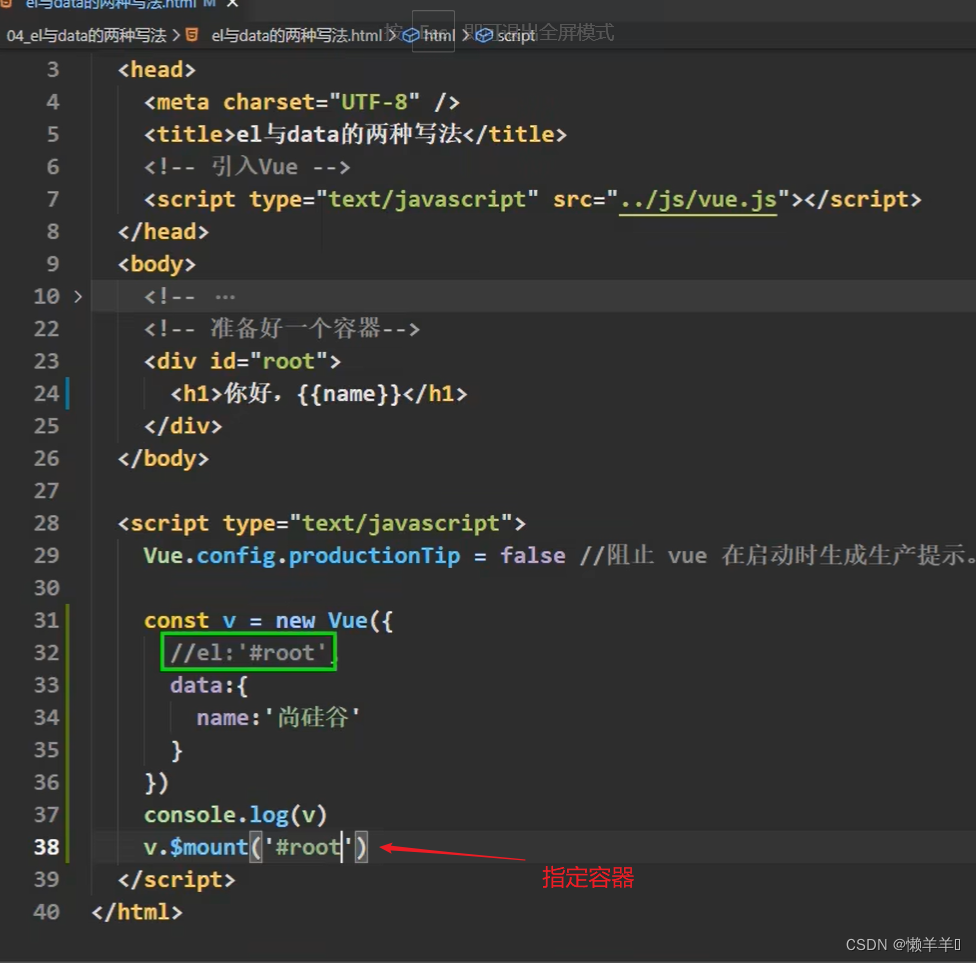The image size is (976, 963).
Task: Click the '#root' argument on line 38
Action: tap(309, 848)
